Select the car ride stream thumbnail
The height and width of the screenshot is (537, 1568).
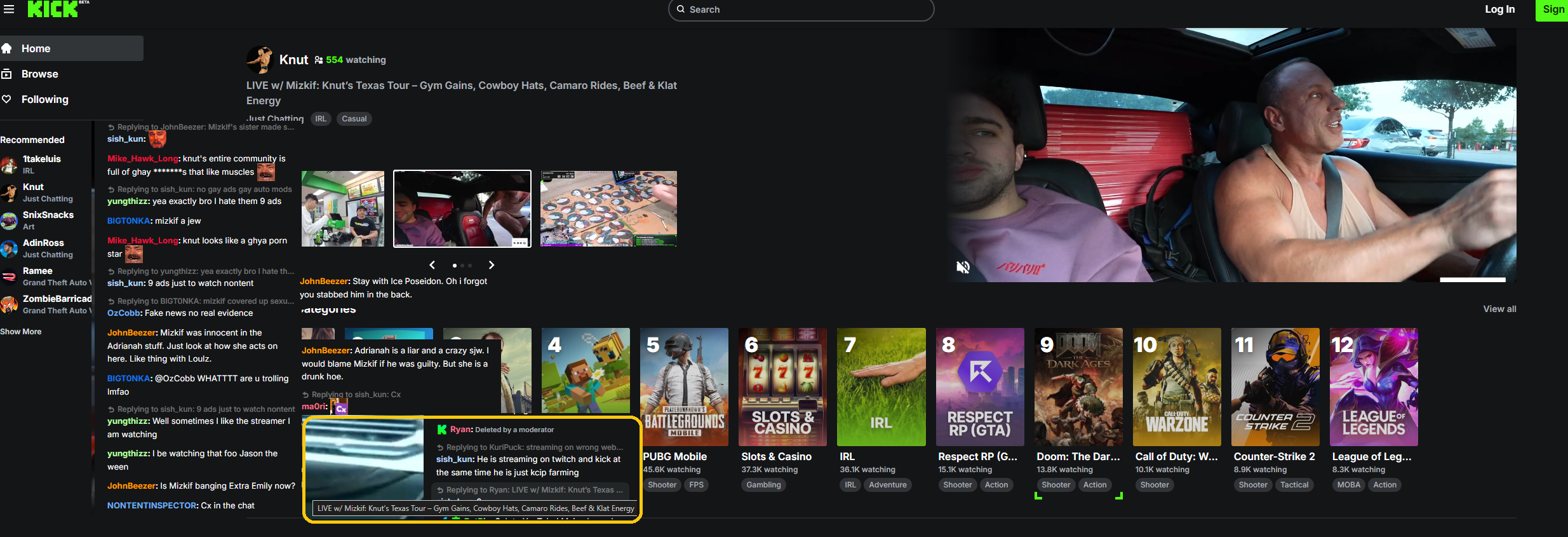[462, 208]
